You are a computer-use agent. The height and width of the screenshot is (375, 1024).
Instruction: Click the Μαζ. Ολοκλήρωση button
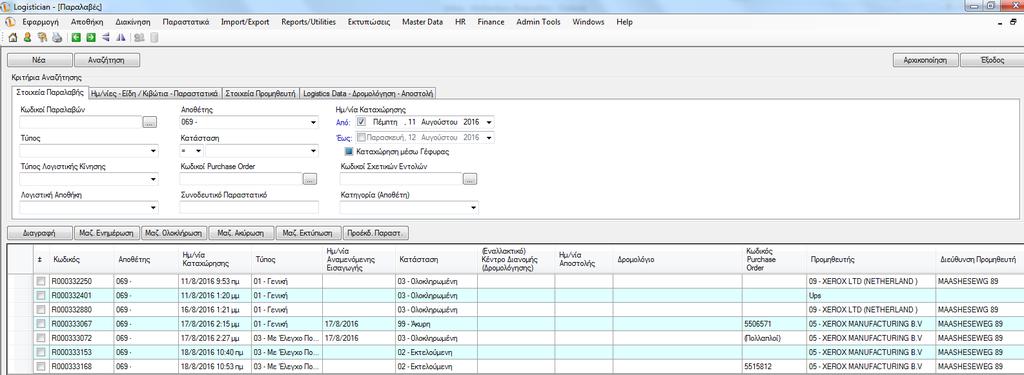tap(174, 233)
